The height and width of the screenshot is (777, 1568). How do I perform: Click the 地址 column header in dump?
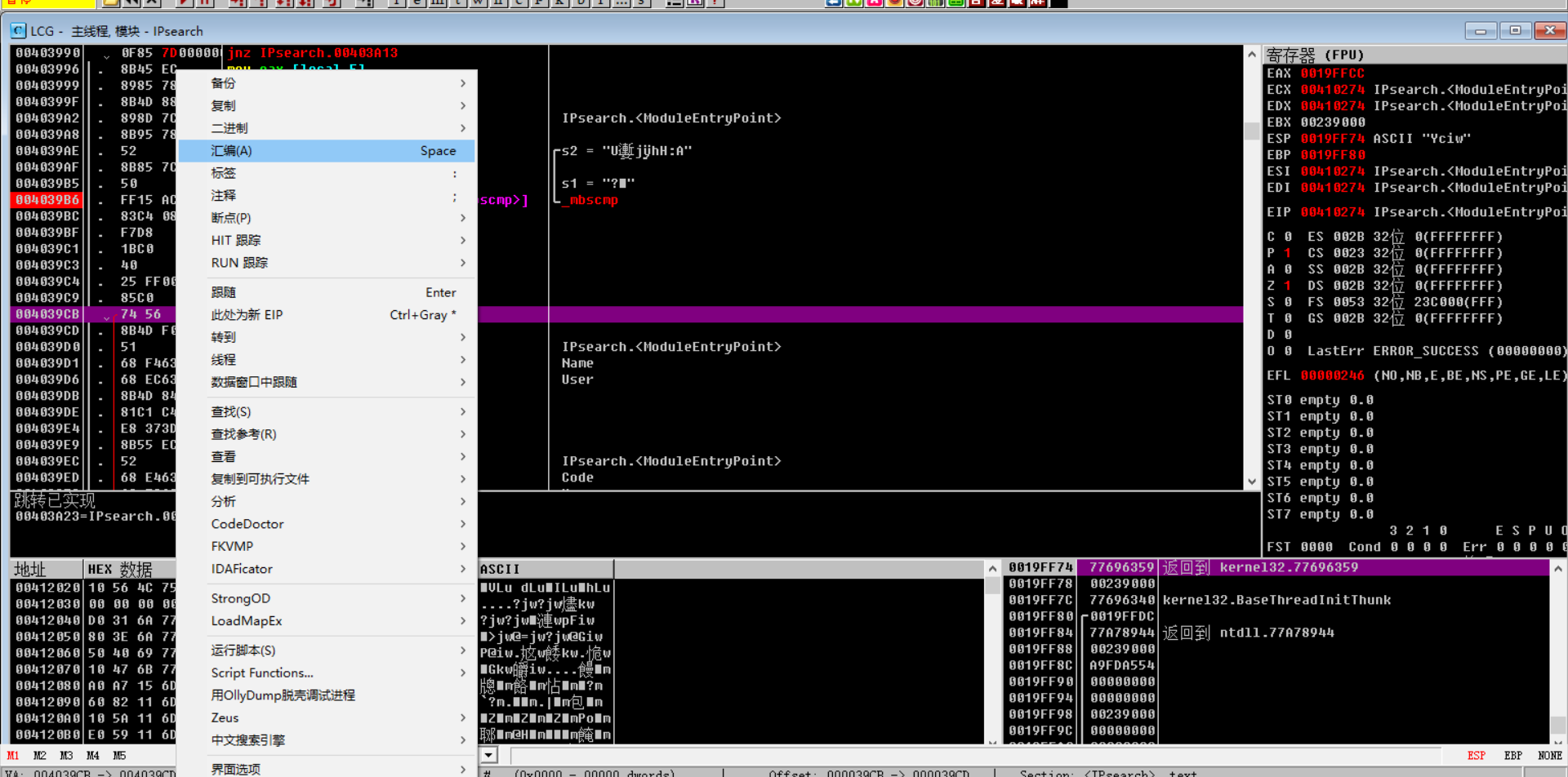point(47,569)
